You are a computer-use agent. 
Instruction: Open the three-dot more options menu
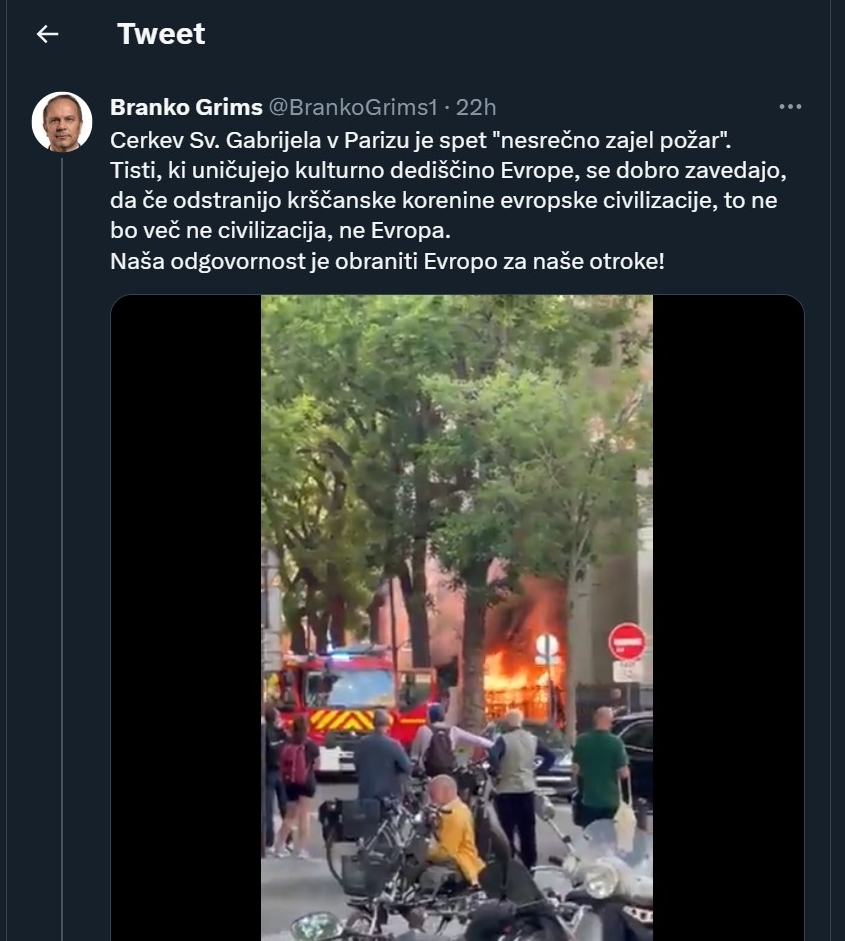click(x=790, y=107)
